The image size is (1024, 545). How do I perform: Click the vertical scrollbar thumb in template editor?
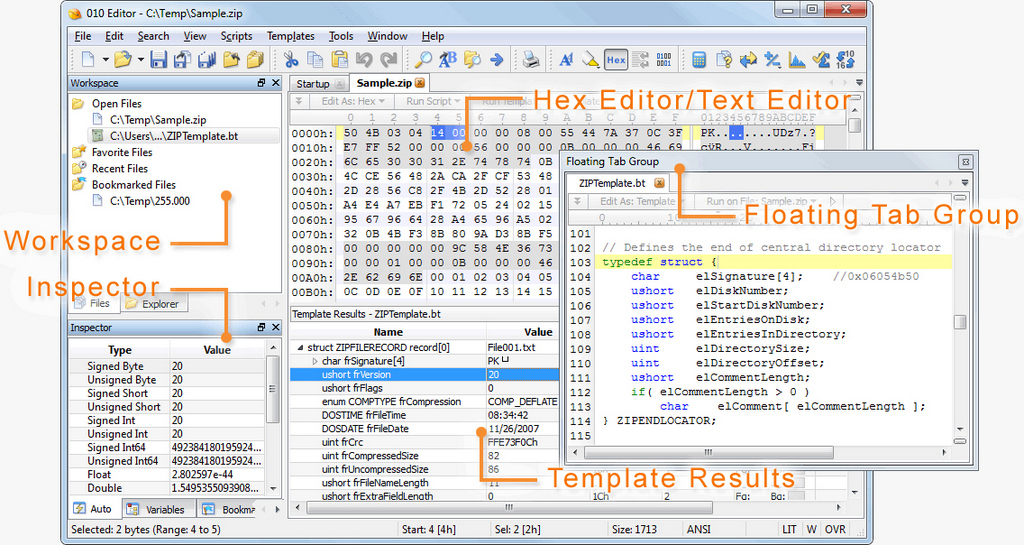959,322
